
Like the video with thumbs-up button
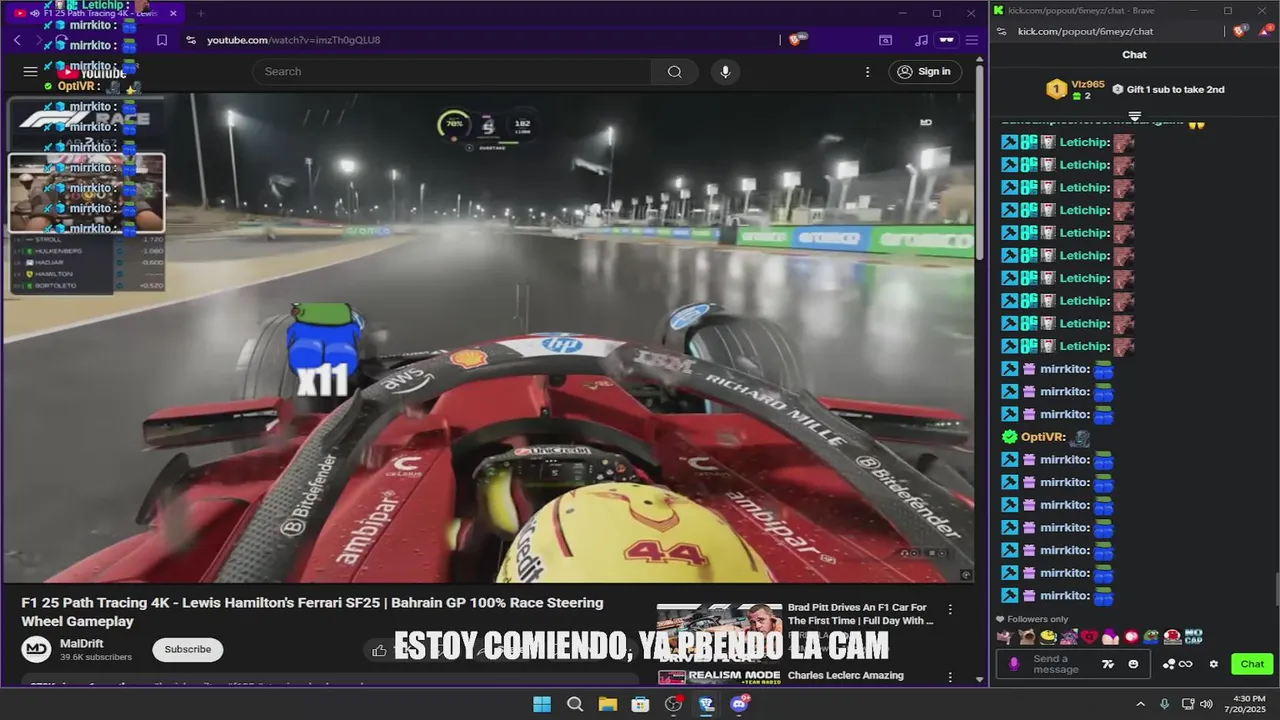coord(379,650)
